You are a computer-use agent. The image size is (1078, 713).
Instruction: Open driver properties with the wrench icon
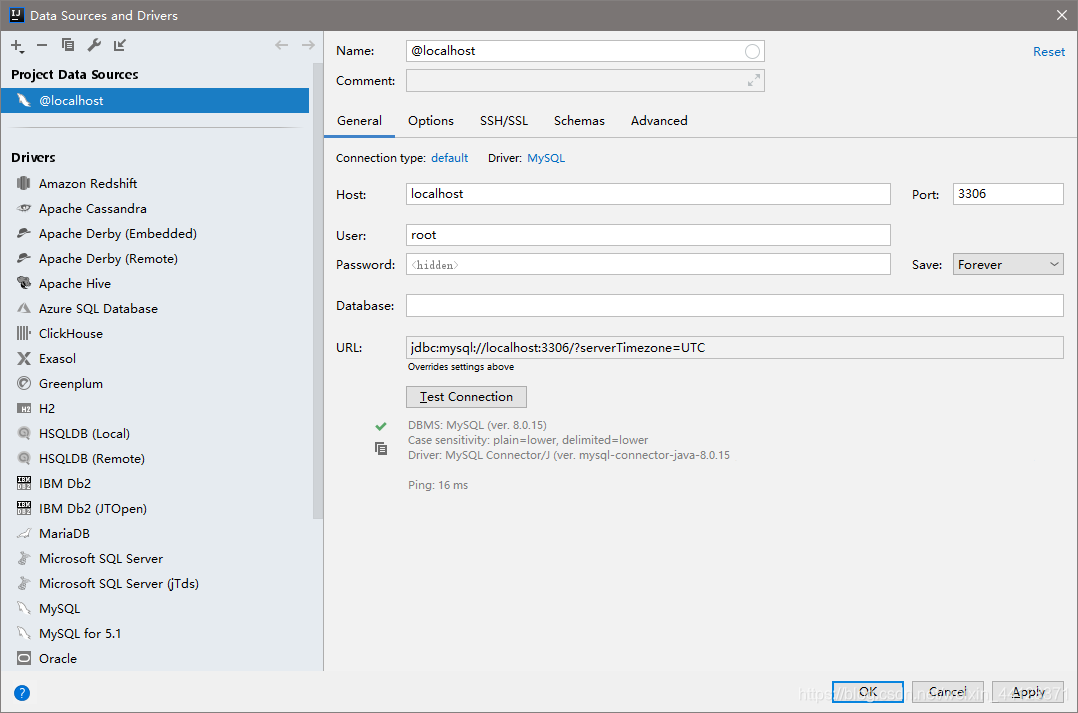(93, 45)
